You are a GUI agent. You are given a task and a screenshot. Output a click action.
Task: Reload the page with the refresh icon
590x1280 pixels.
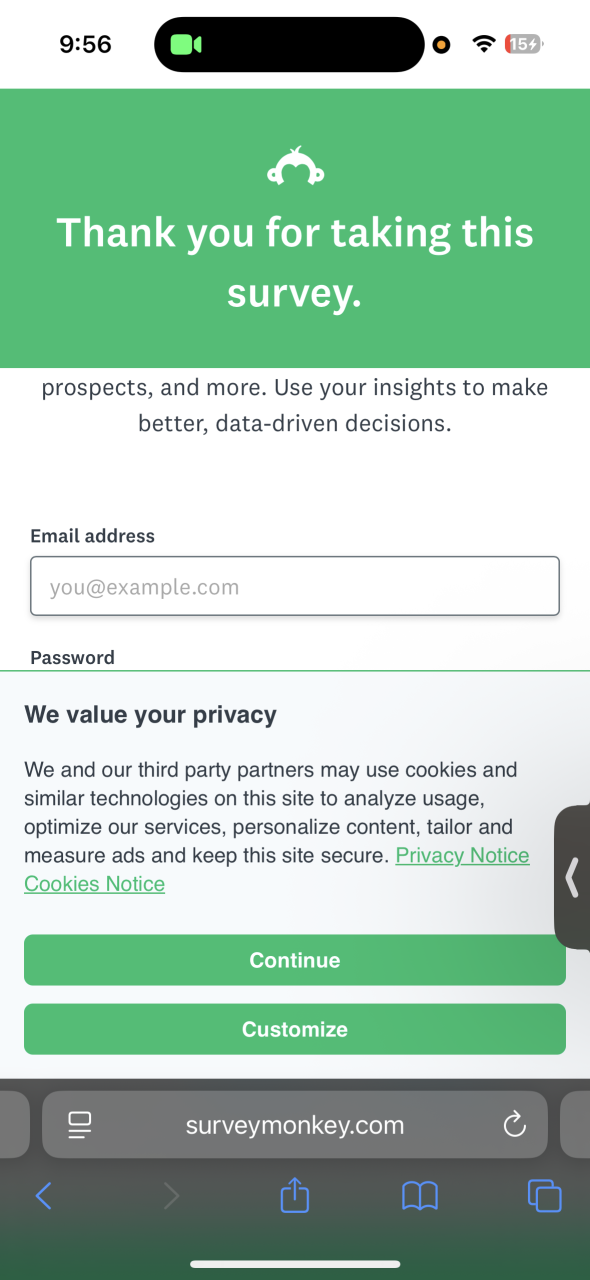pyautogui.click(x=514, y=1125)
